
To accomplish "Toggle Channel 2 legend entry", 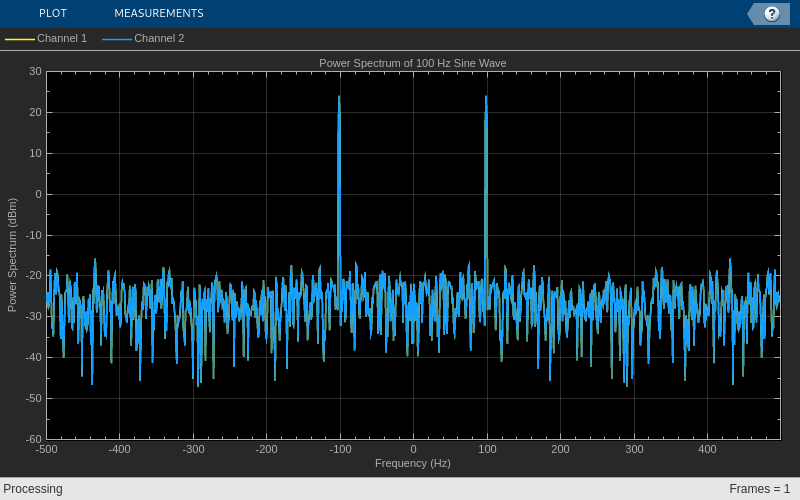I will pyautogui.click(x=143, y=38).
